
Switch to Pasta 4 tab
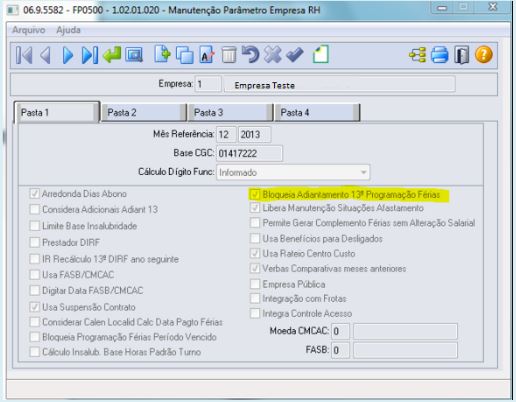point(317,113)
